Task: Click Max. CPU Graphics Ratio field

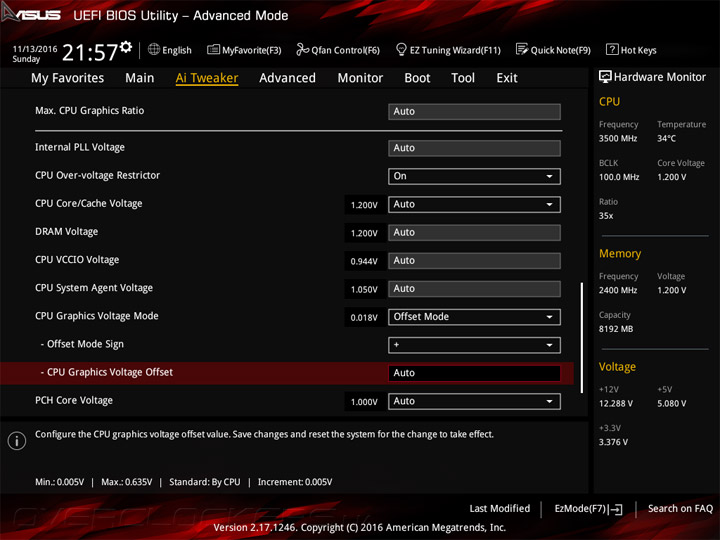Action: click(474, 112)
